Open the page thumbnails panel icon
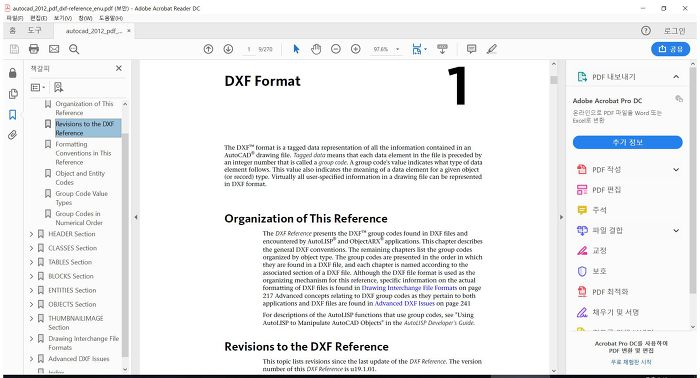700x378 pixels. [x=13, y=94]
